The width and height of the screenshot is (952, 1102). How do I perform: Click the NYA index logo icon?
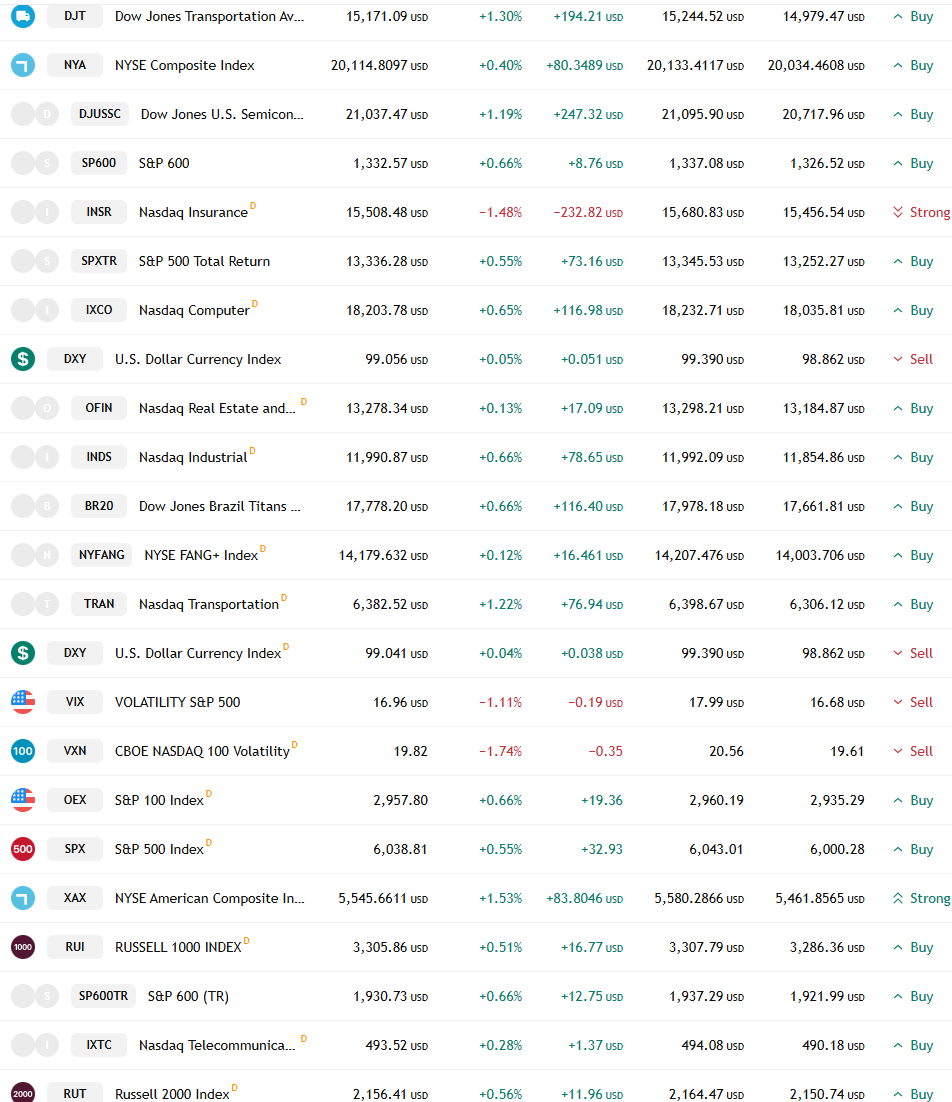(23, 65)
